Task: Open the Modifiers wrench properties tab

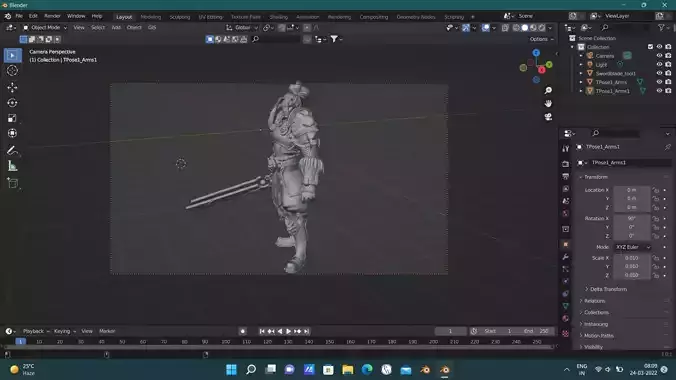Action: [x=566, y=257]
